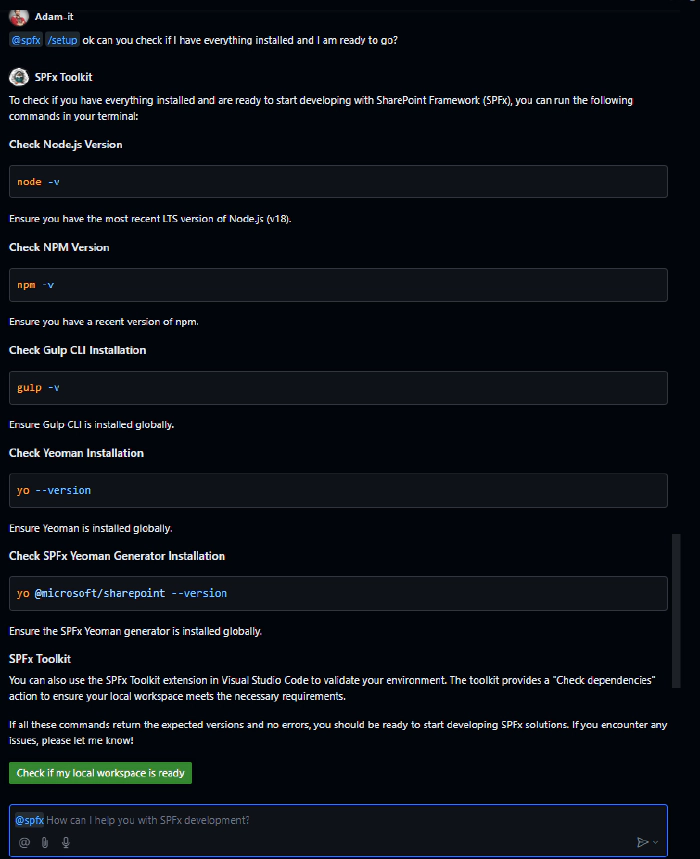Click the paperclip attach icon
The image size is (700, 859).
pyautogui.click(x=45, y=842)
